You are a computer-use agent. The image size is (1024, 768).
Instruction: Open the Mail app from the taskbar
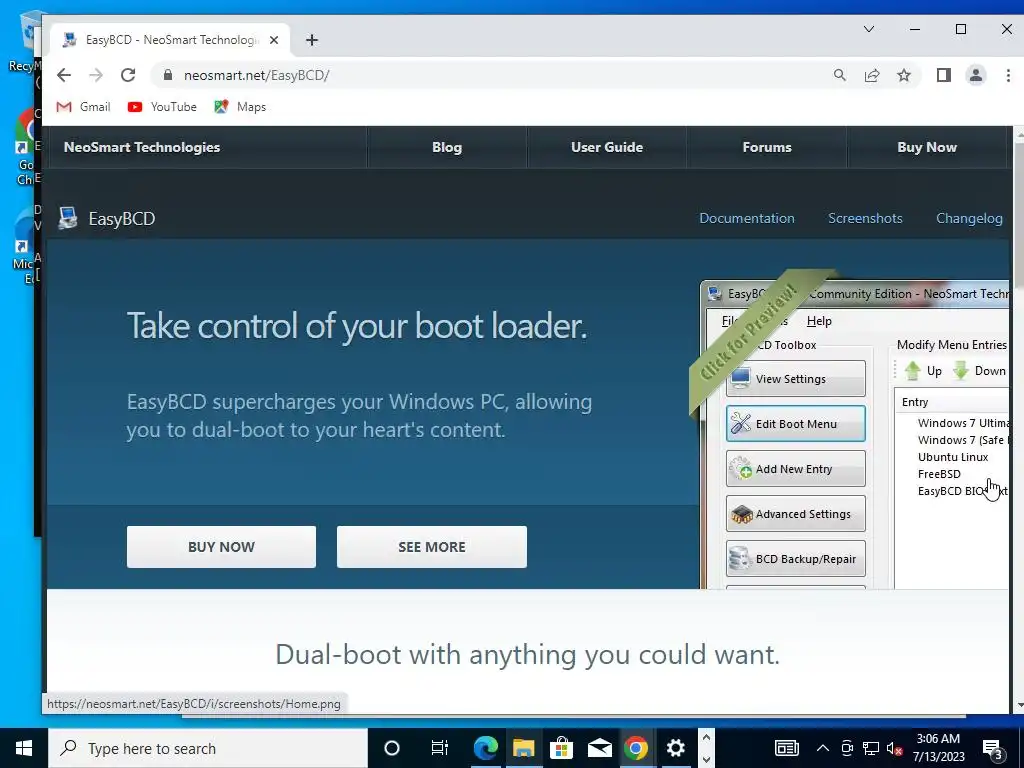point(599,748)
